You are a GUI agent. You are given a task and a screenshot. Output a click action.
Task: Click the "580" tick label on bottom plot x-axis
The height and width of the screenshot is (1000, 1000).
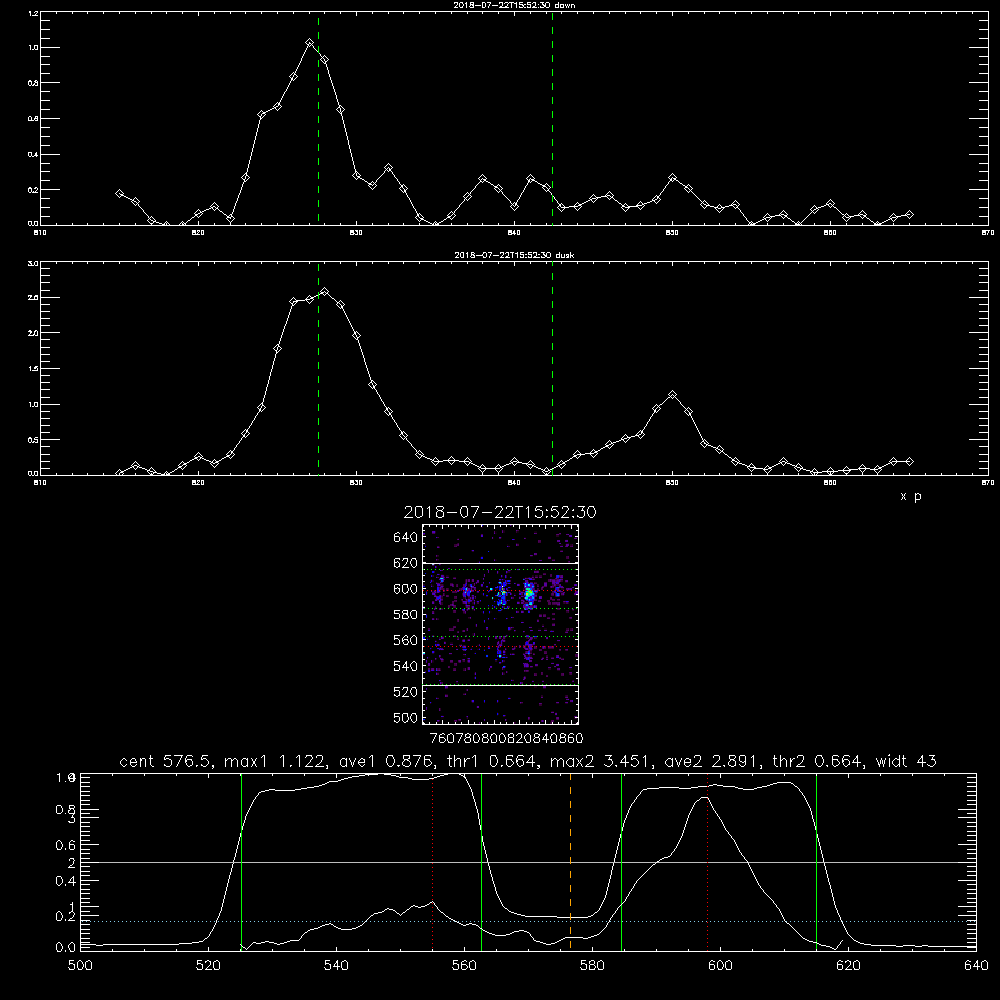592,966
